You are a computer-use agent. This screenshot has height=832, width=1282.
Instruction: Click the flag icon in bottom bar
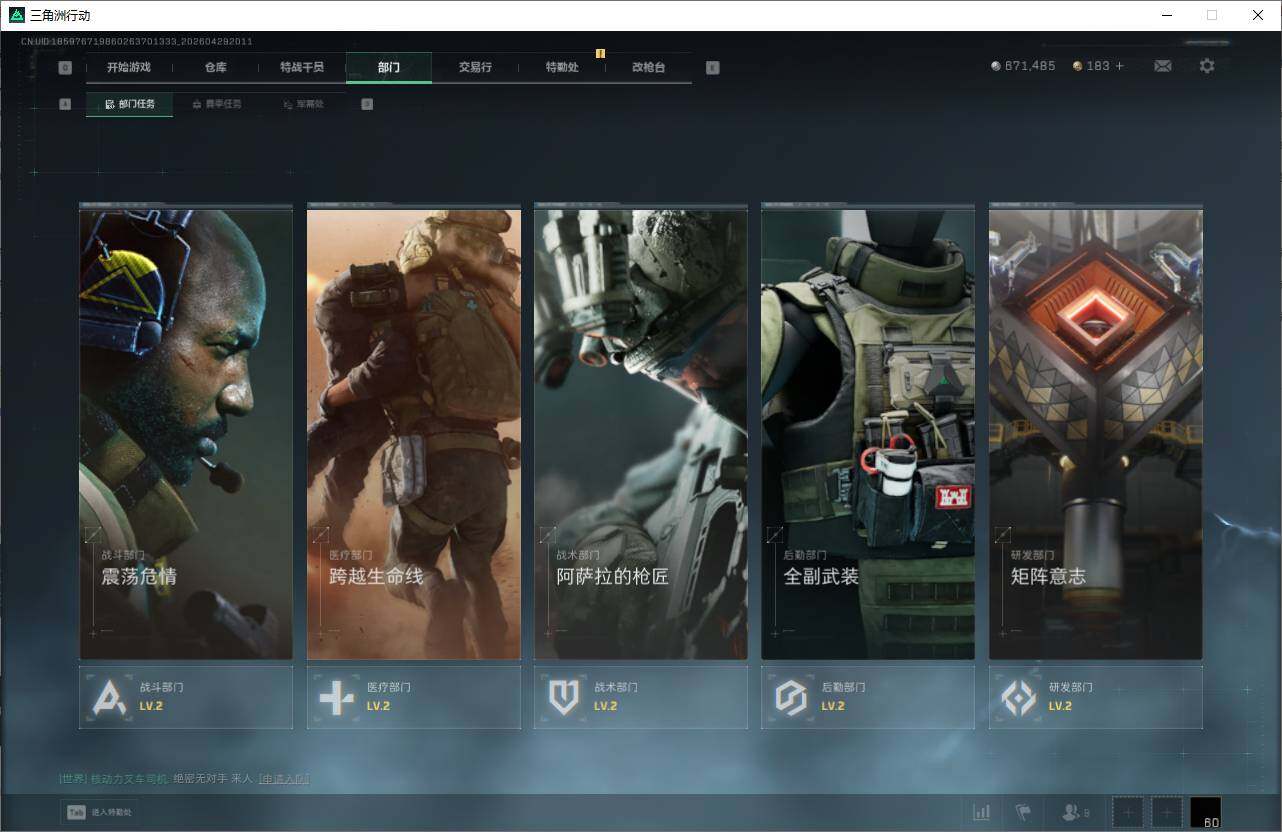(1023, 812)
